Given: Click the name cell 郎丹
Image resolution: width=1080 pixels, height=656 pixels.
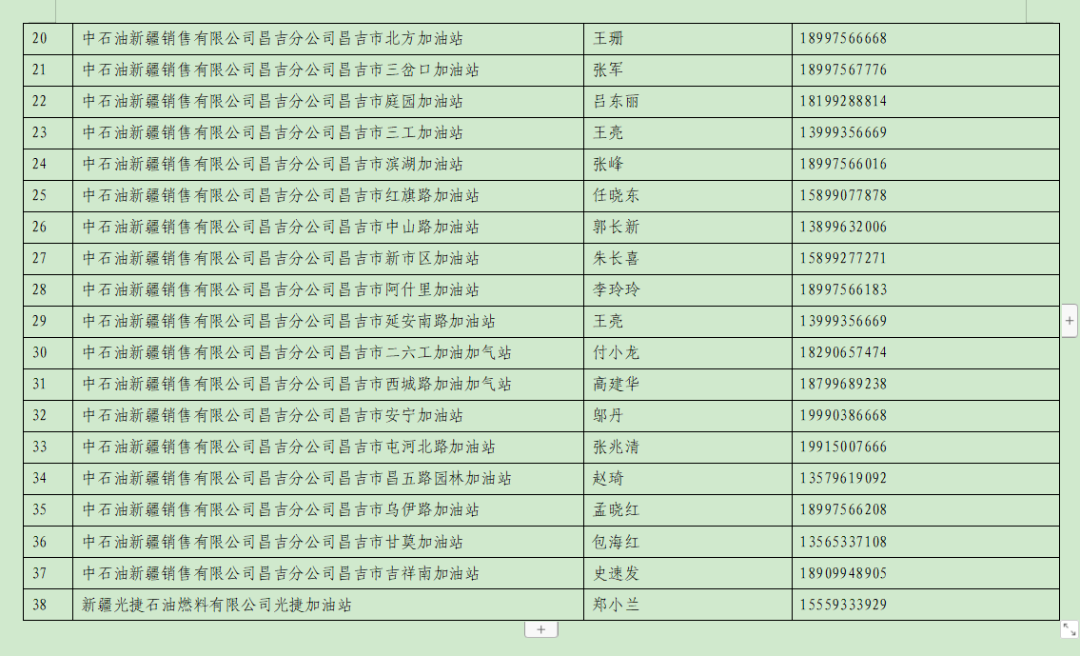Looking at the screenshot, I should (607, 415).
